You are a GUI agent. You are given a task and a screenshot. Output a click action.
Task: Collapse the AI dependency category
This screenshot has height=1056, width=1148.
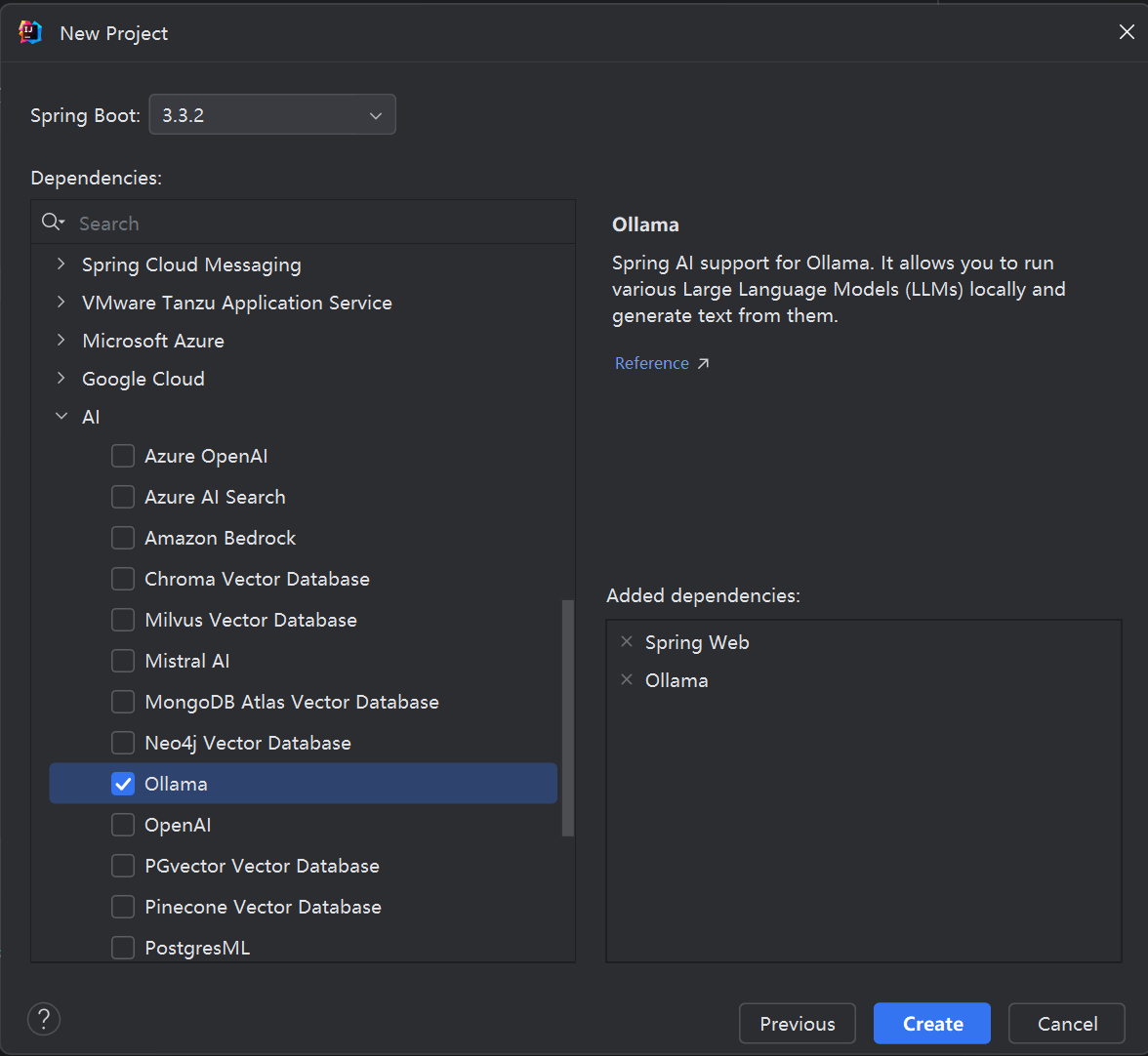62,417
